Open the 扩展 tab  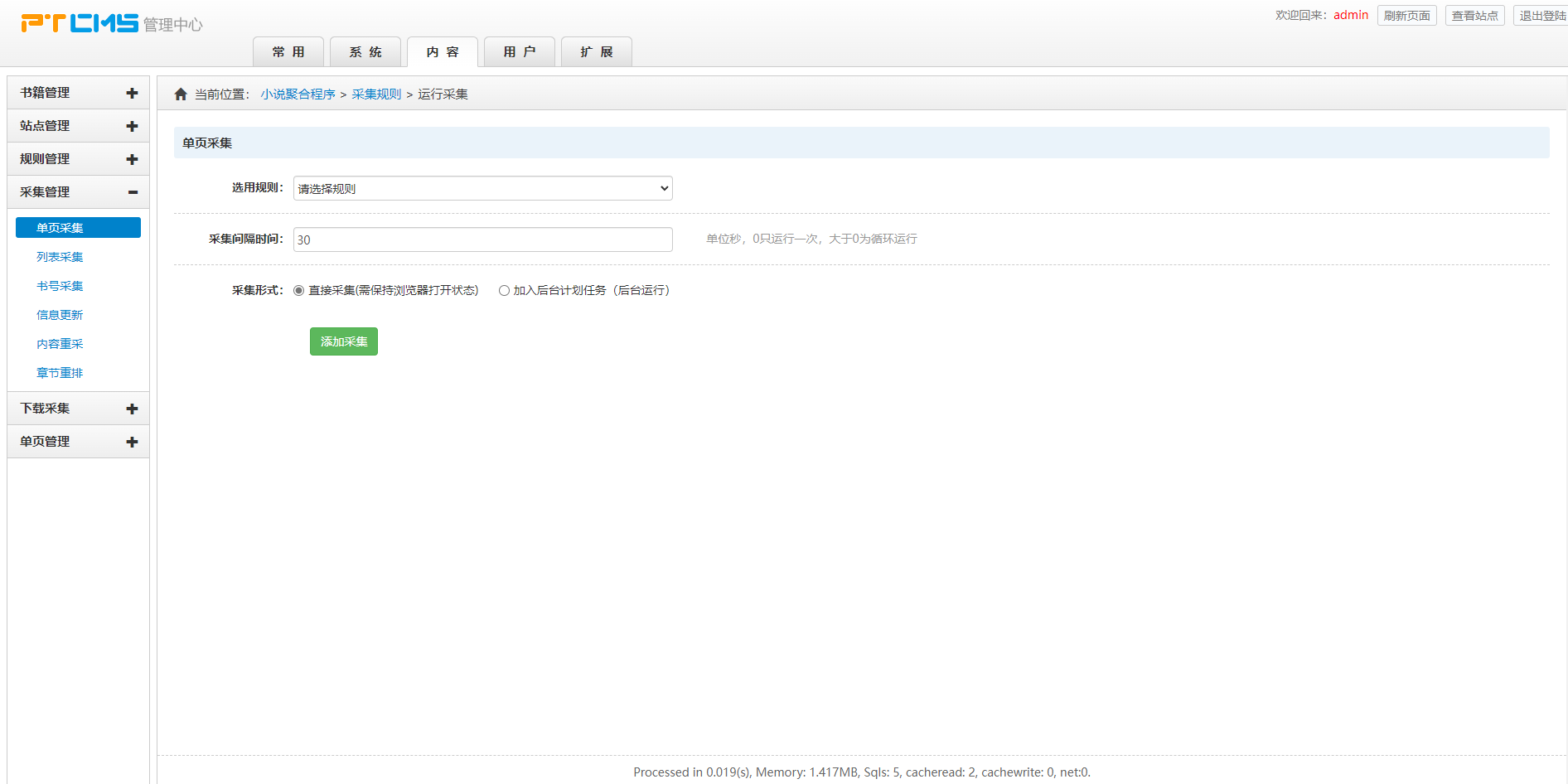(597, 52)
